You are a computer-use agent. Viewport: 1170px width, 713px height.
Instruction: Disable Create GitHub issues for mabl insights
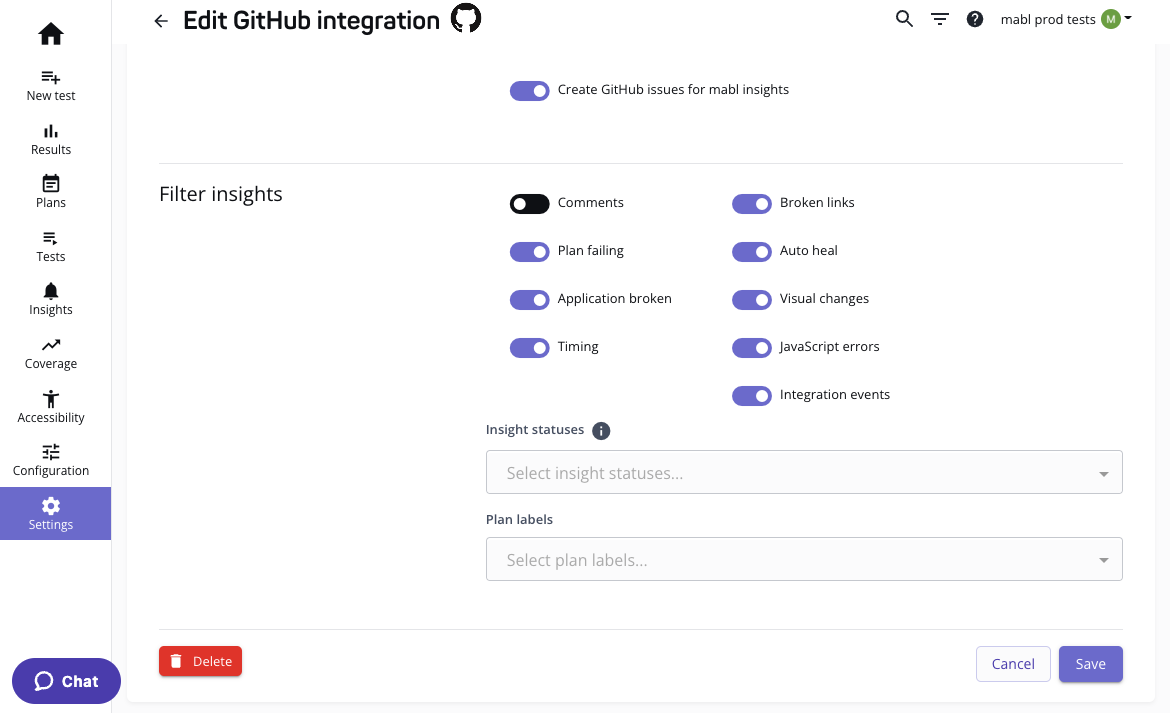click(530, 90)
